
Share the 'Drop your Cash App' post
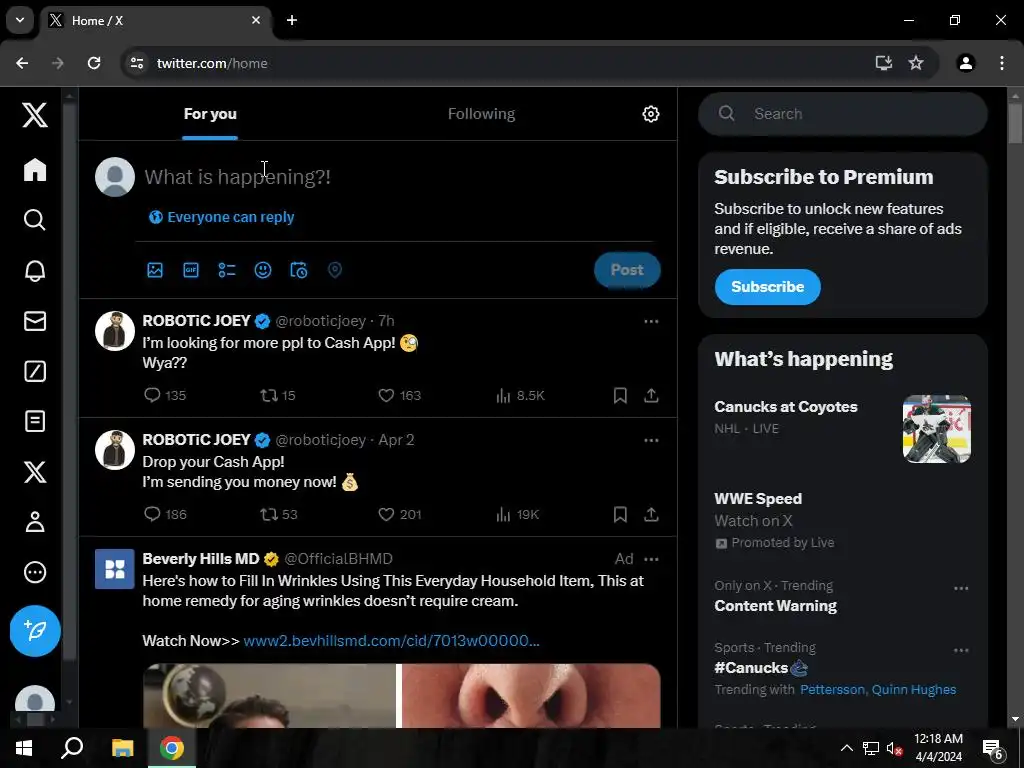coord(651,515)
